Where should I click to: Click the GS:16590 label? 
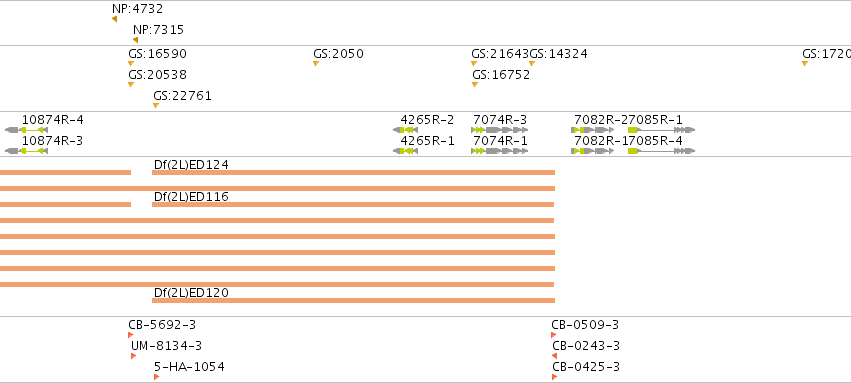(157, 54)
